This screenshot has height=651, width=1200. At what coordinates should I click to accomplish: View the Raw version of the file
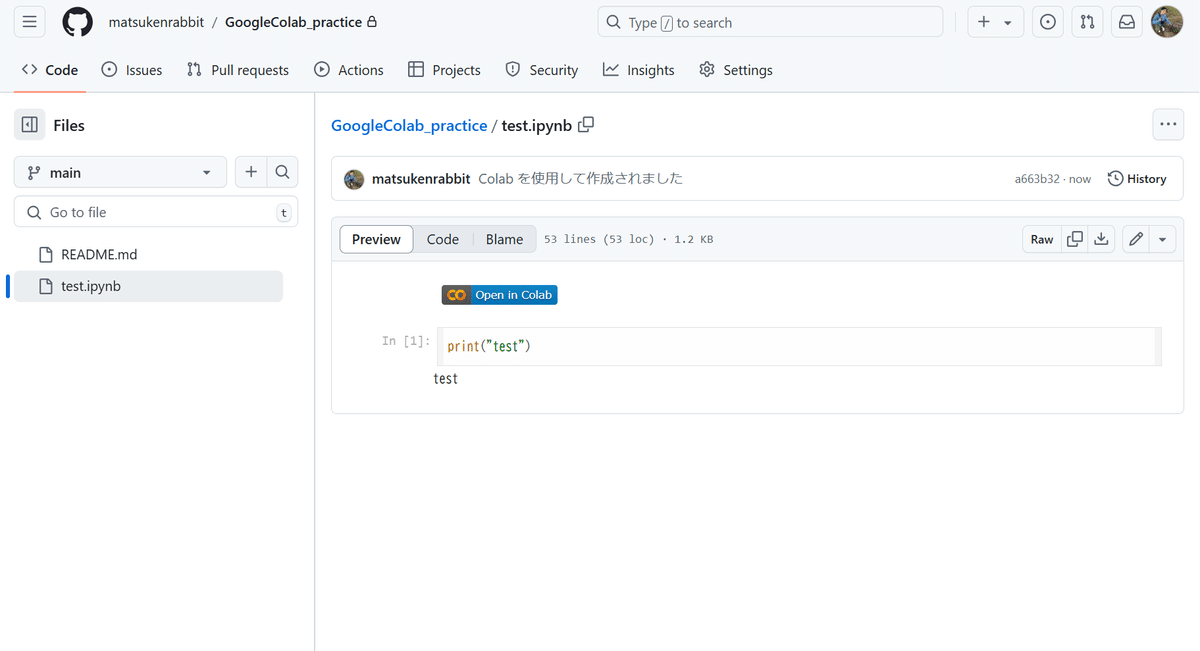[1041, 239]
